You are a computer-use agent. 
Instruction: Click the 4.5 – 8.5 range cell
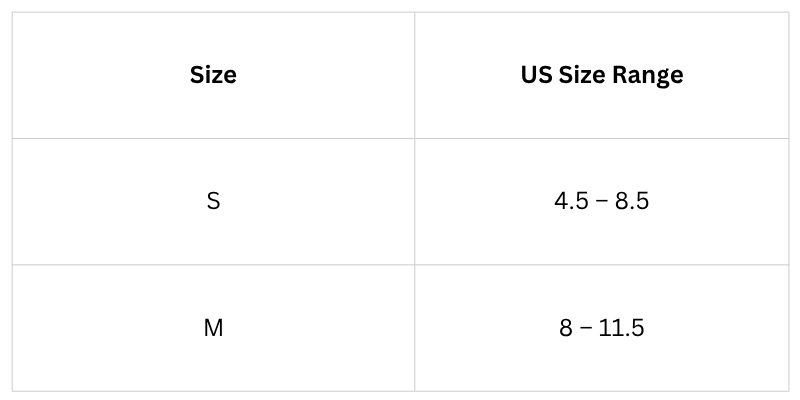tap(601, 201)
